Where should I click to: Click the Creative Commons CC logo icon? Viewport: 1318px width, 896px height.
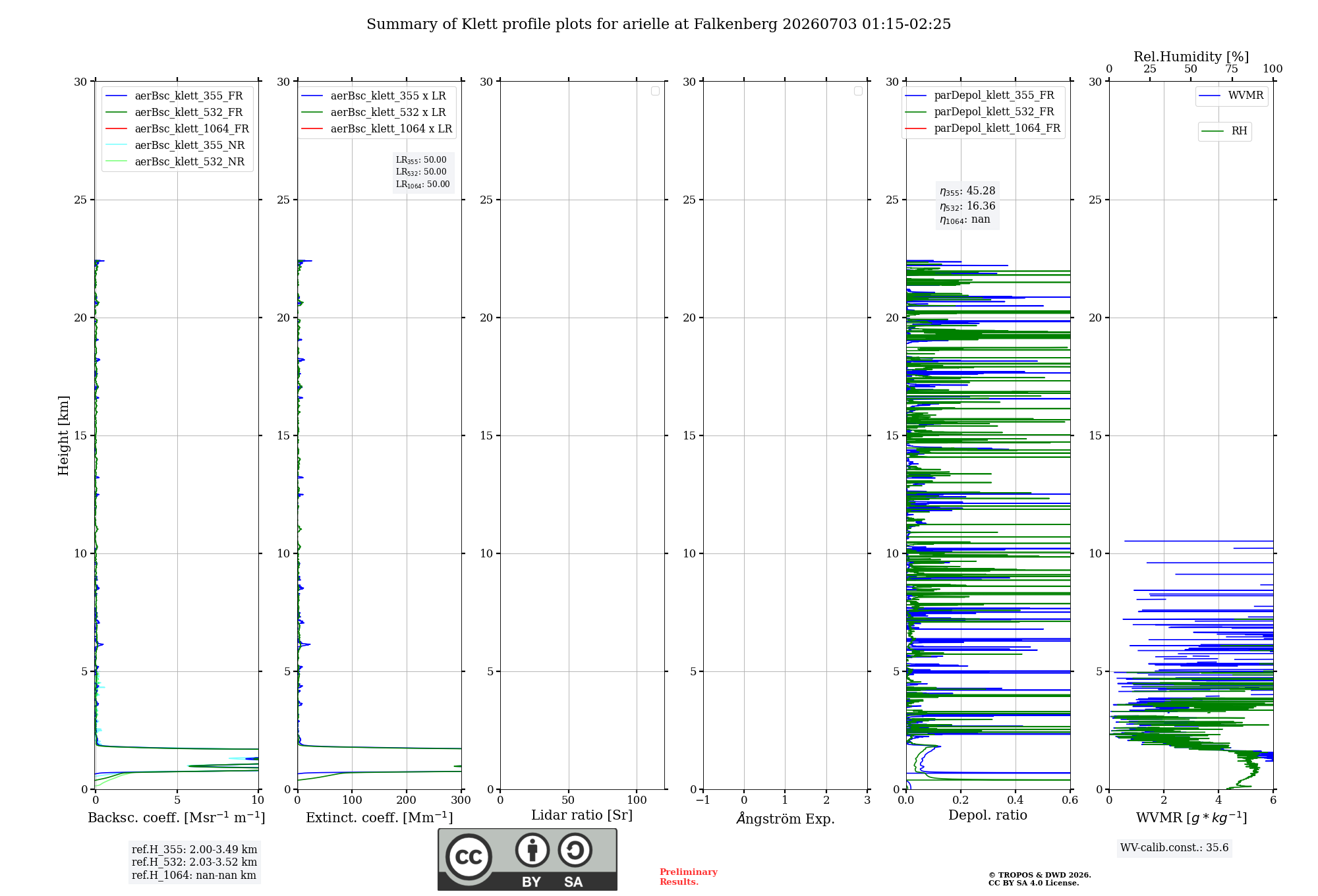point(469,857)
